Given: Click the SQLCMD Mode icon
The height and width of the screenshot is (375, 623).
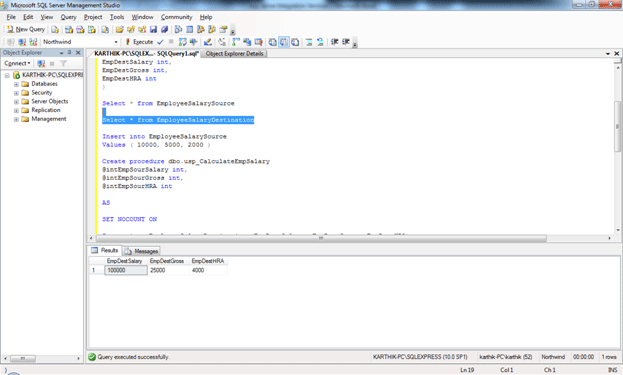Looking at the screenshot, I should click(258, 42).
